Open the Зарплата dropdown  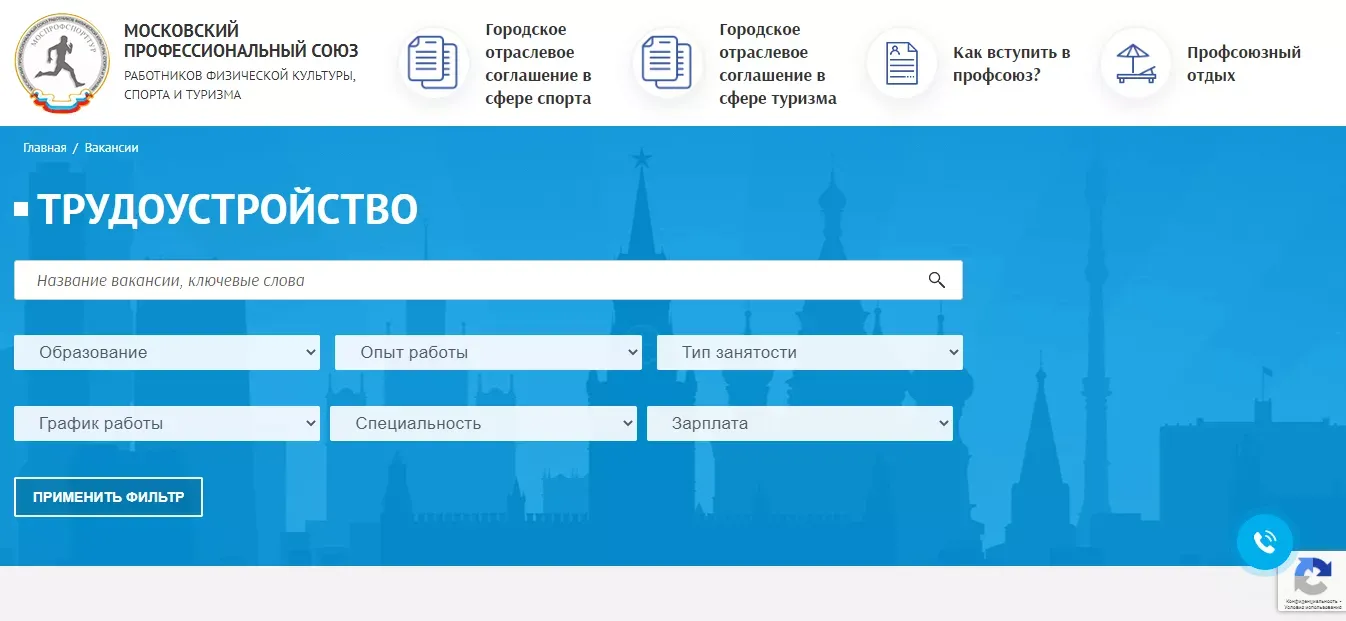tap(800, 423)
